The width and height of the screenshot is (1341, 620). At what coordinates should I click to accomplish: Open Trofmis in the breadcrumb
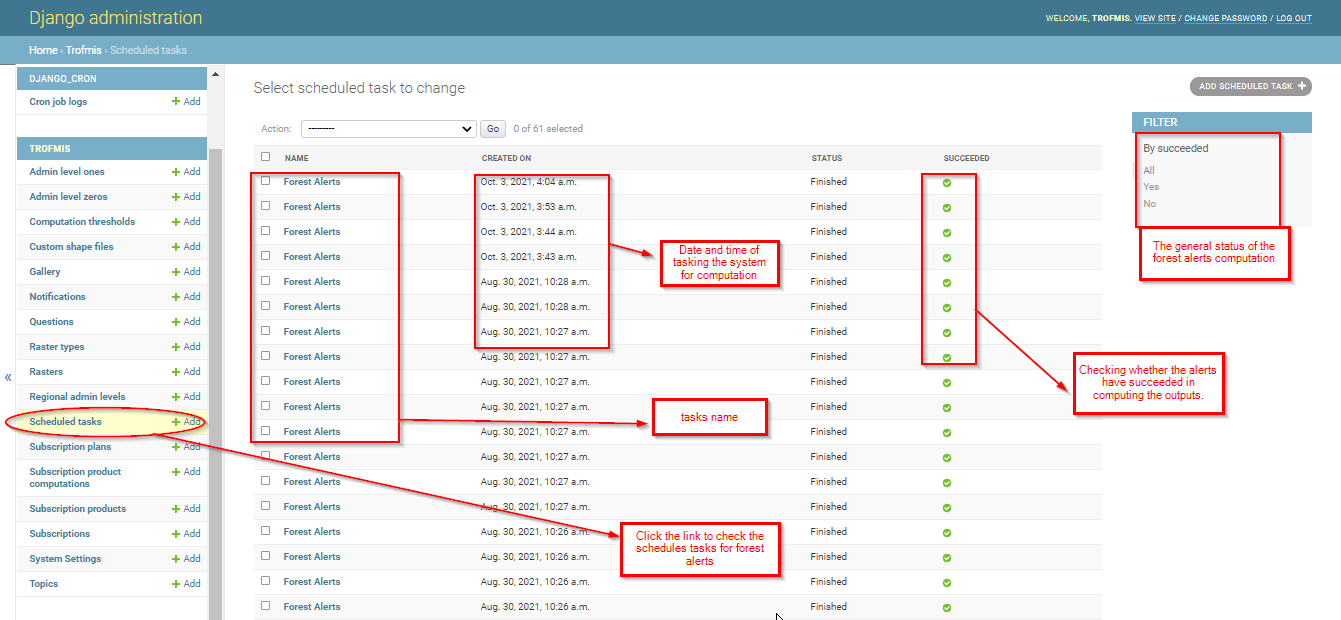point(84,50)
